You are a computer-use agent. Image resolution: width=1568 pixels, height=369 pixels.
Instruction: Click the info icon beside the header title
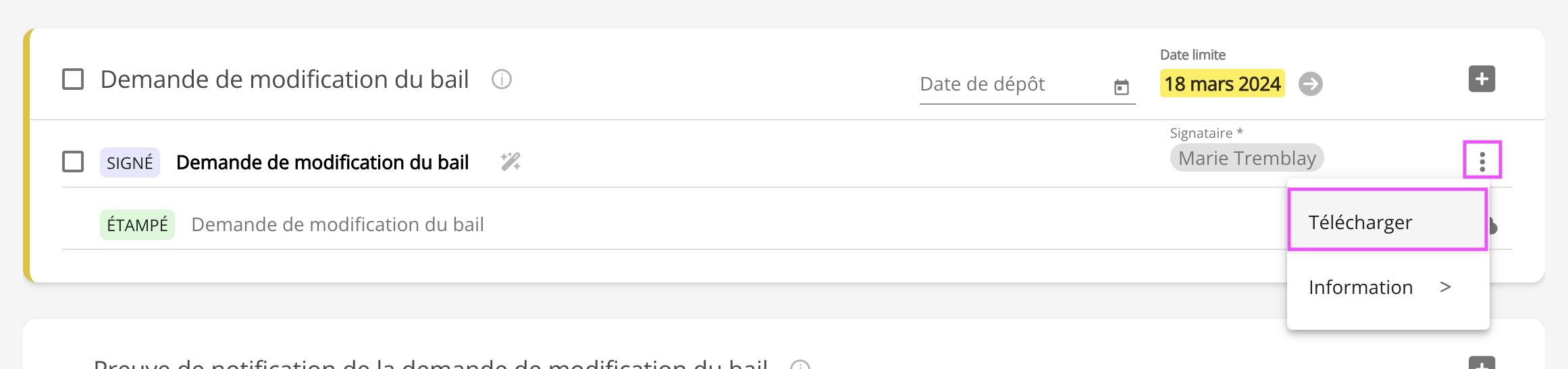(501, 80)
